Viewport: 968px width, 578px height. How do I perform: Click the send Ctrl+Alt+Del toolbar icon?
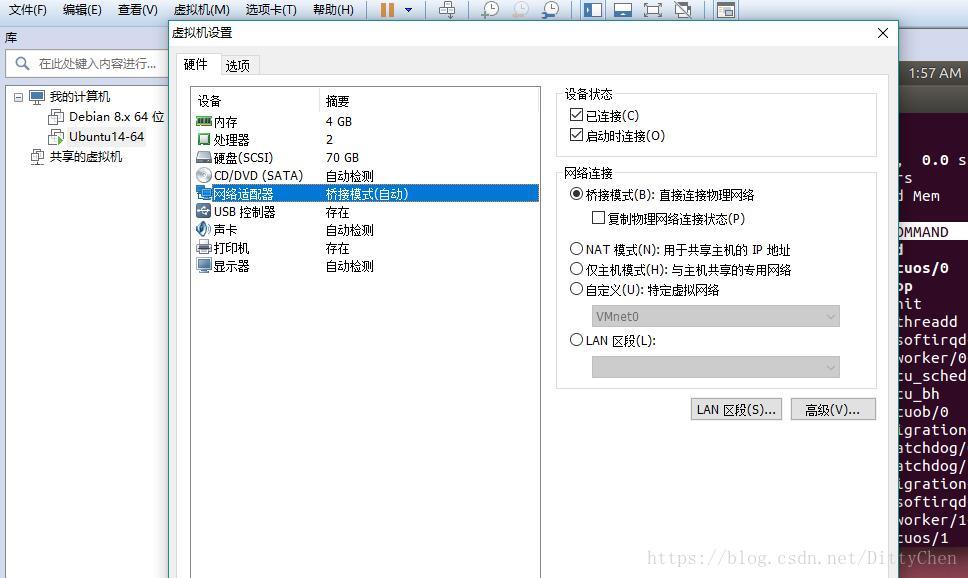point(447,10)
